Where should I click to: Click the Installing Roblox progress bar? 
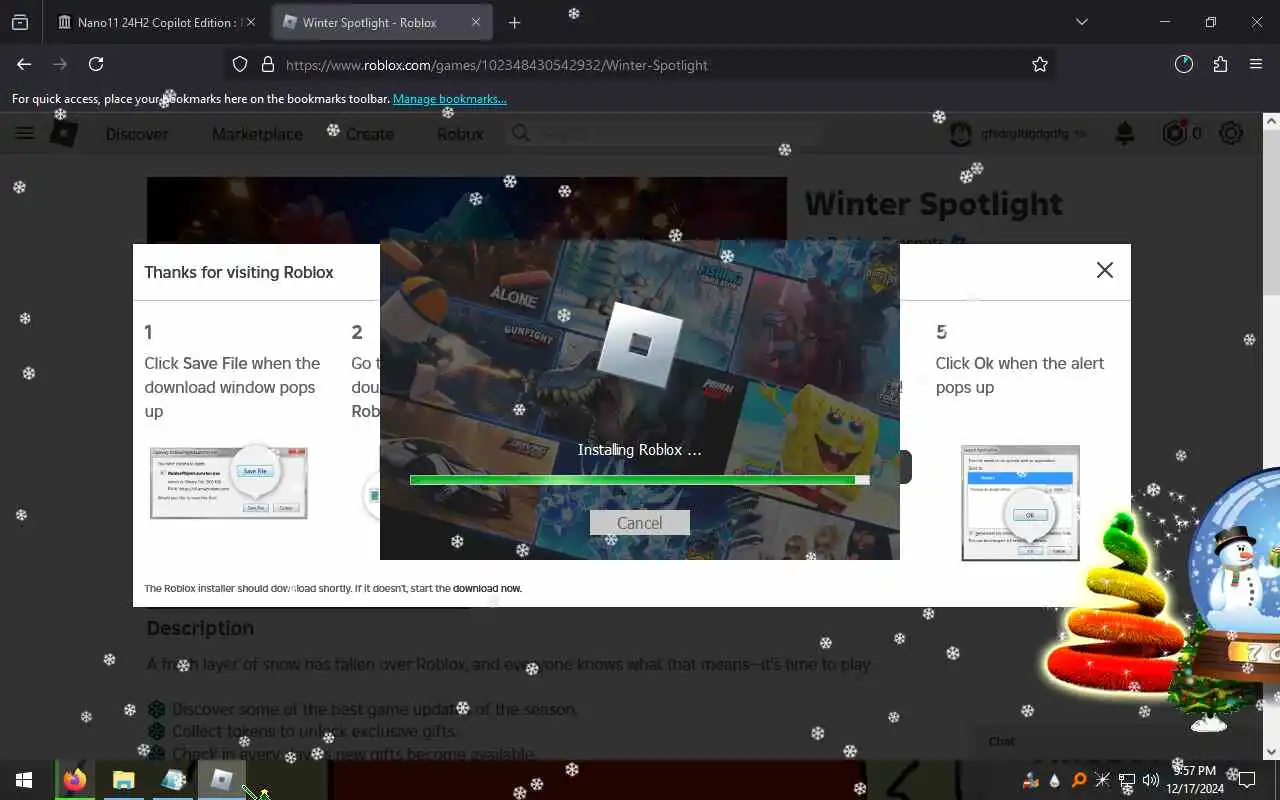click(639, 480)
